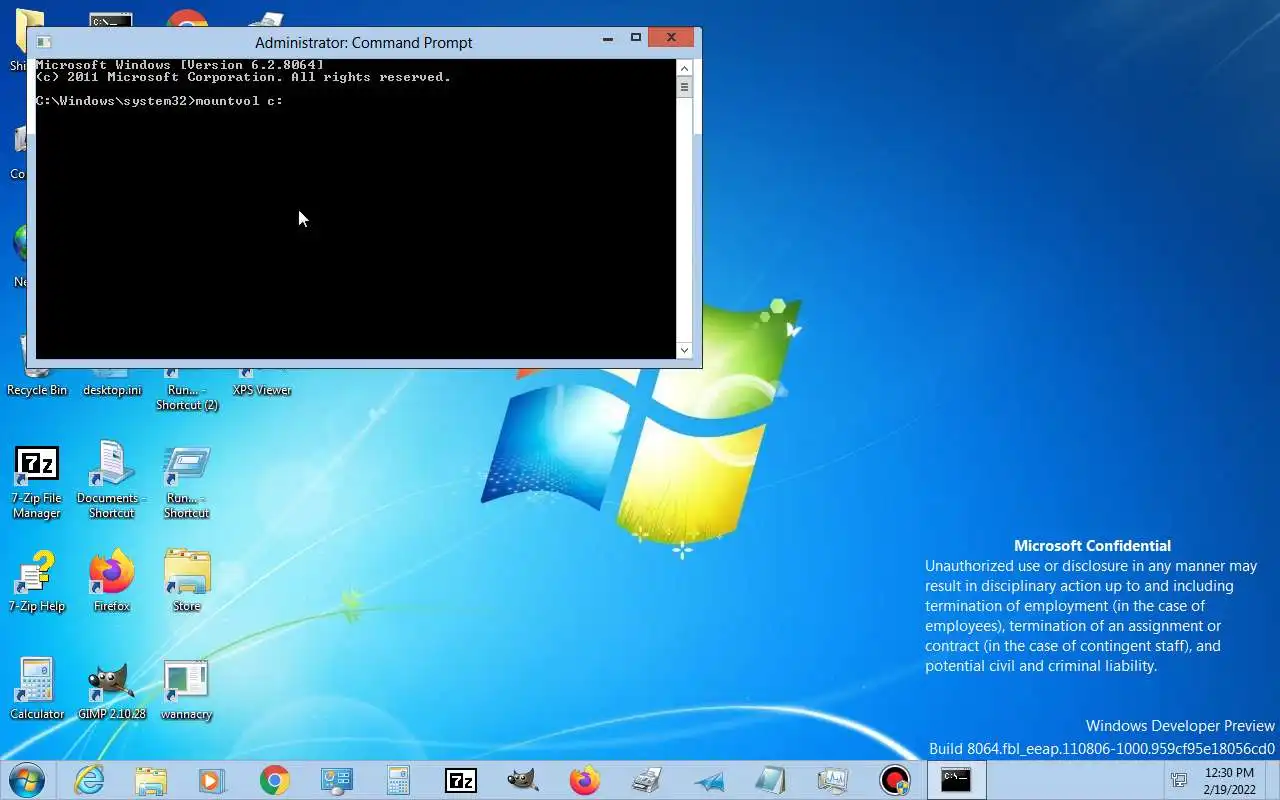
Task: Click the scroll down arrow in Command Prompt
Action: 685,350
